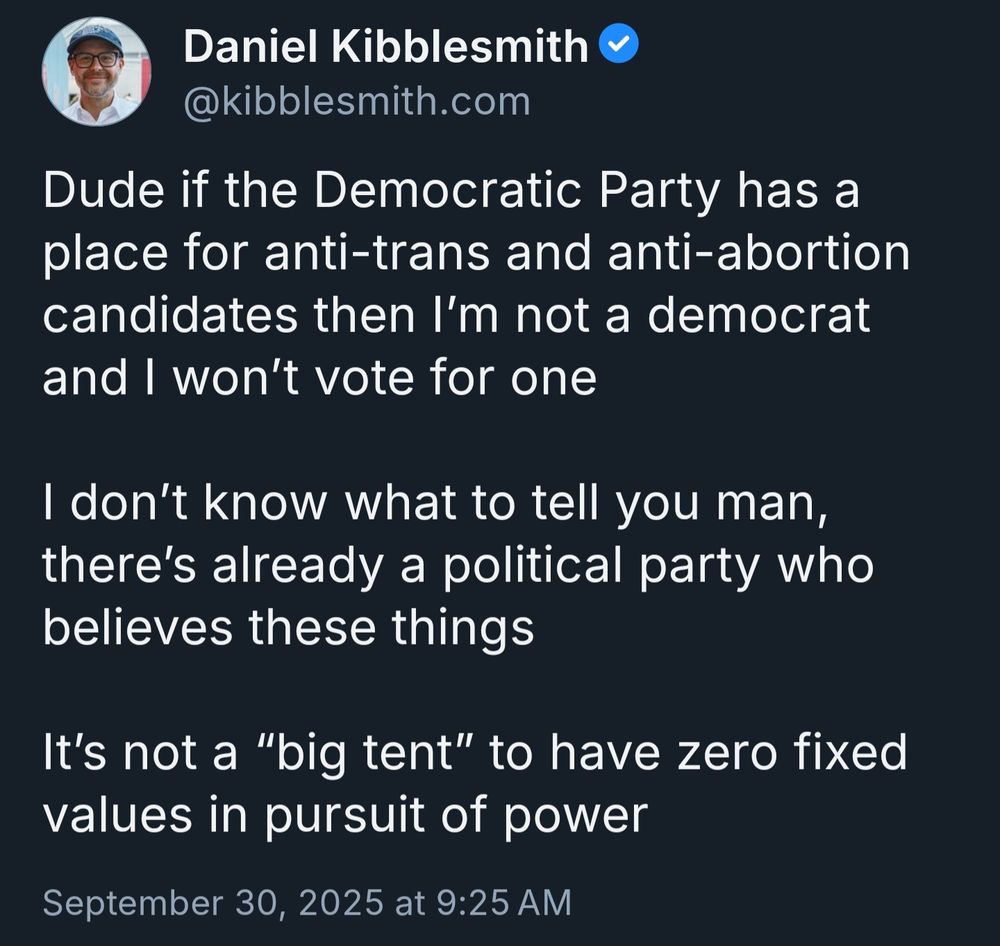
Task: Click the line "I don't know what to tell you man"
Action: (x=436, y=503)
